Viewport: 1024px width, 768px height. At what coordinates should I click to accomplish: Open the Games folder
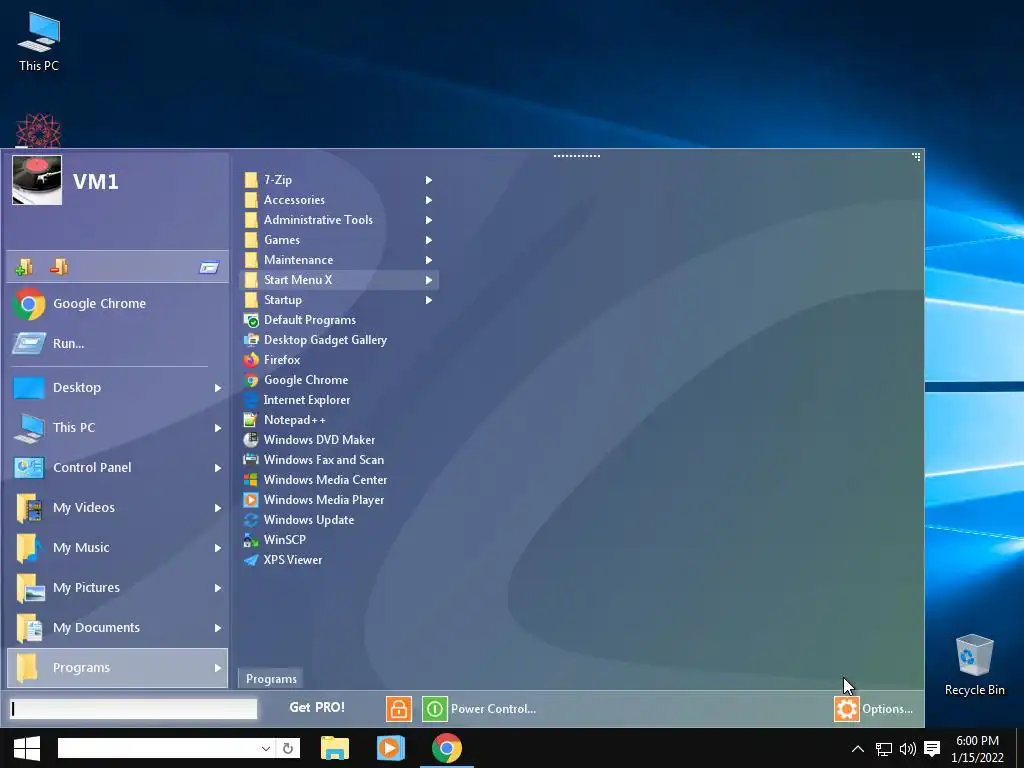pyautogui.click(x=339, y=240)
